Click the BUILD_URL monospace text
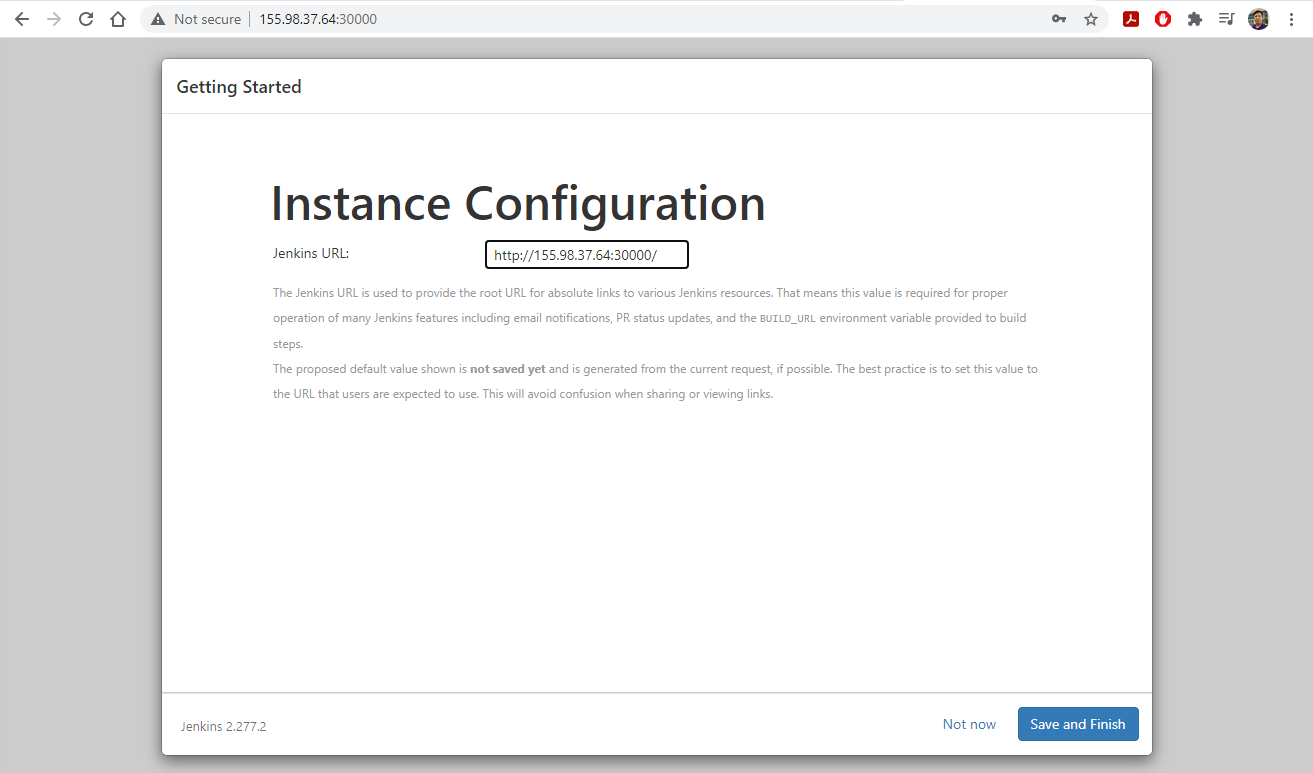Viewport: 1313px width, 773px height. [x=788, y=319]
